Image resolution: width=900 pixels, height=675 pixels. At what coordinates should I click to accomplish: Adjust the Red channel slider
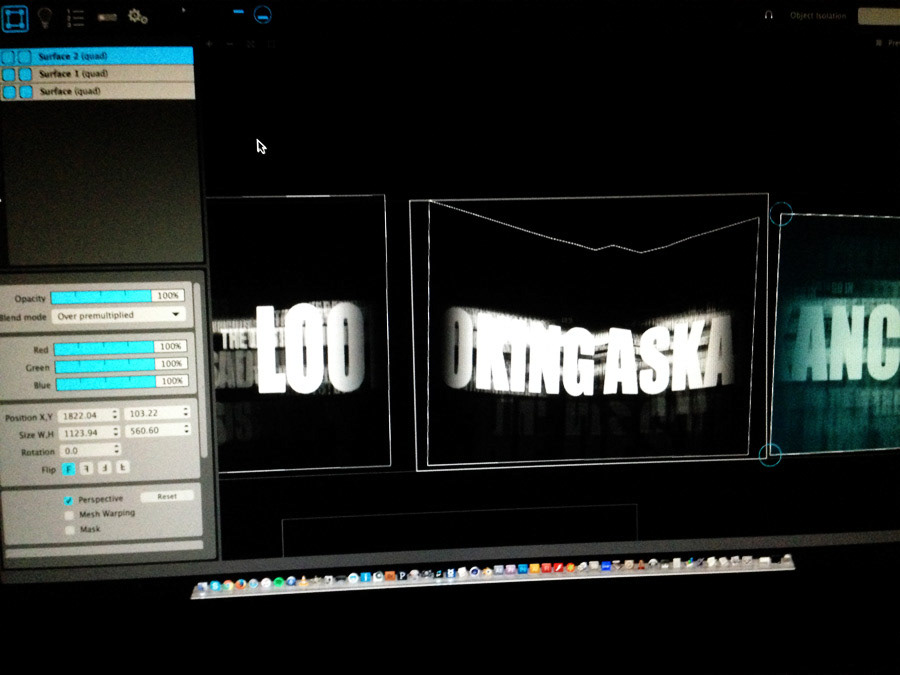[104, 347]
